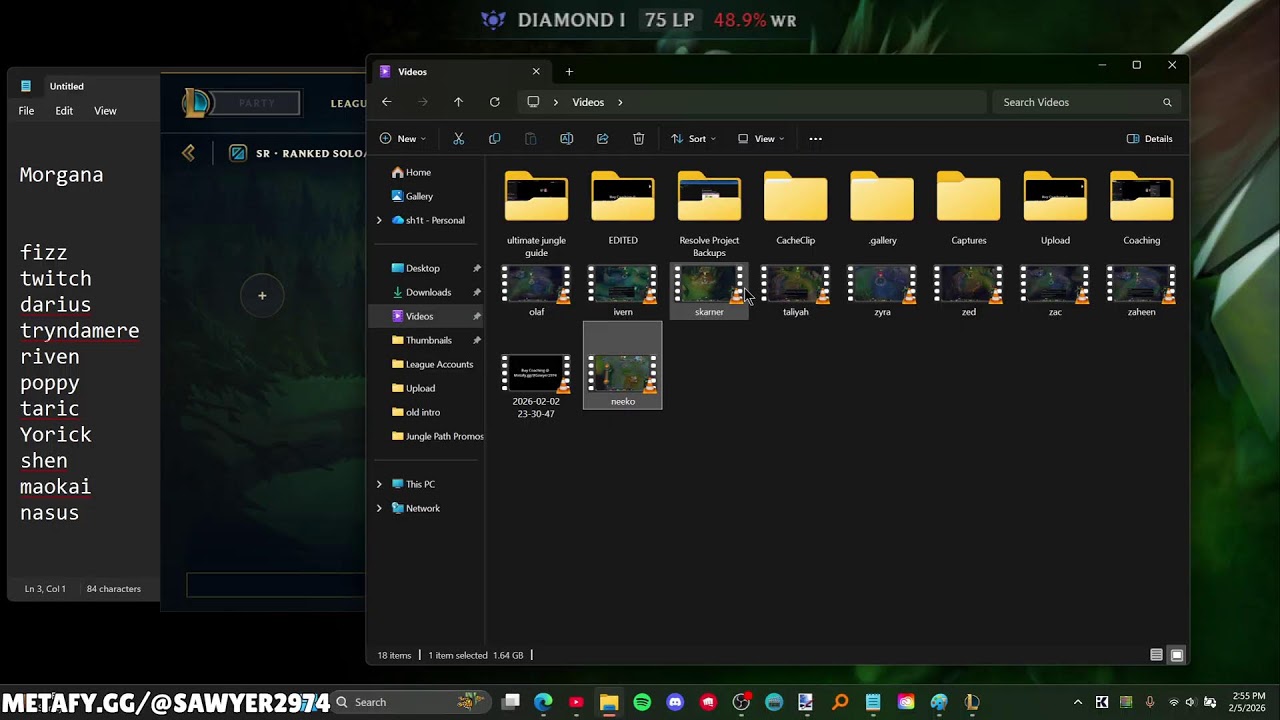Expand the sh1t - Personal OneDrive node
1280x720 pixels.
click(379, 220)
